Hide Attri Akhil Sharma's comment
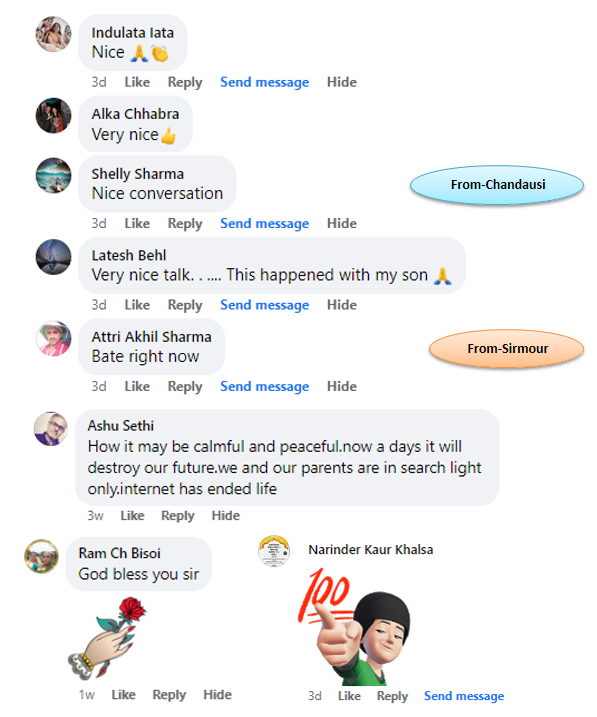597x717 pixels. [x=341, y=386]
